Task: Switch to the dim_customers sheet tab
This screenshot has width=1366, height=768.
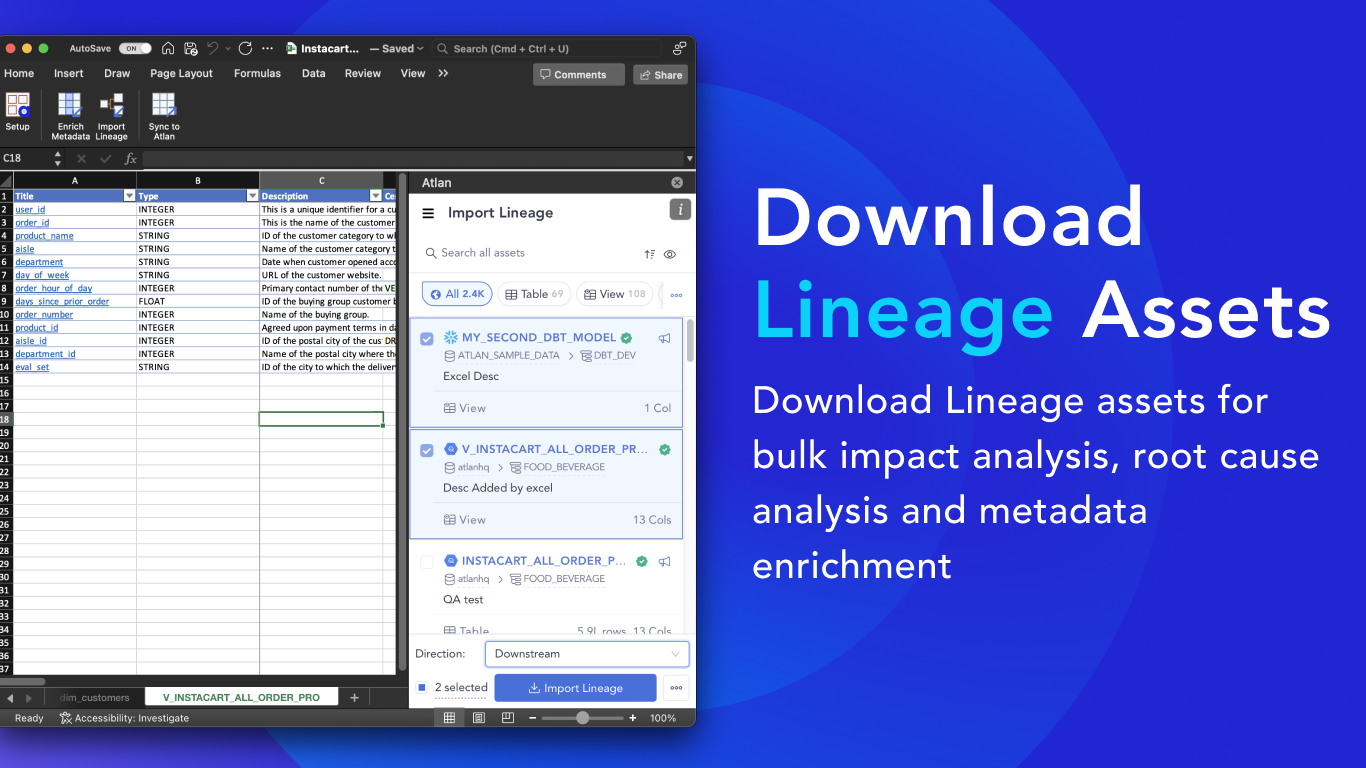Action: coord(95,697)
